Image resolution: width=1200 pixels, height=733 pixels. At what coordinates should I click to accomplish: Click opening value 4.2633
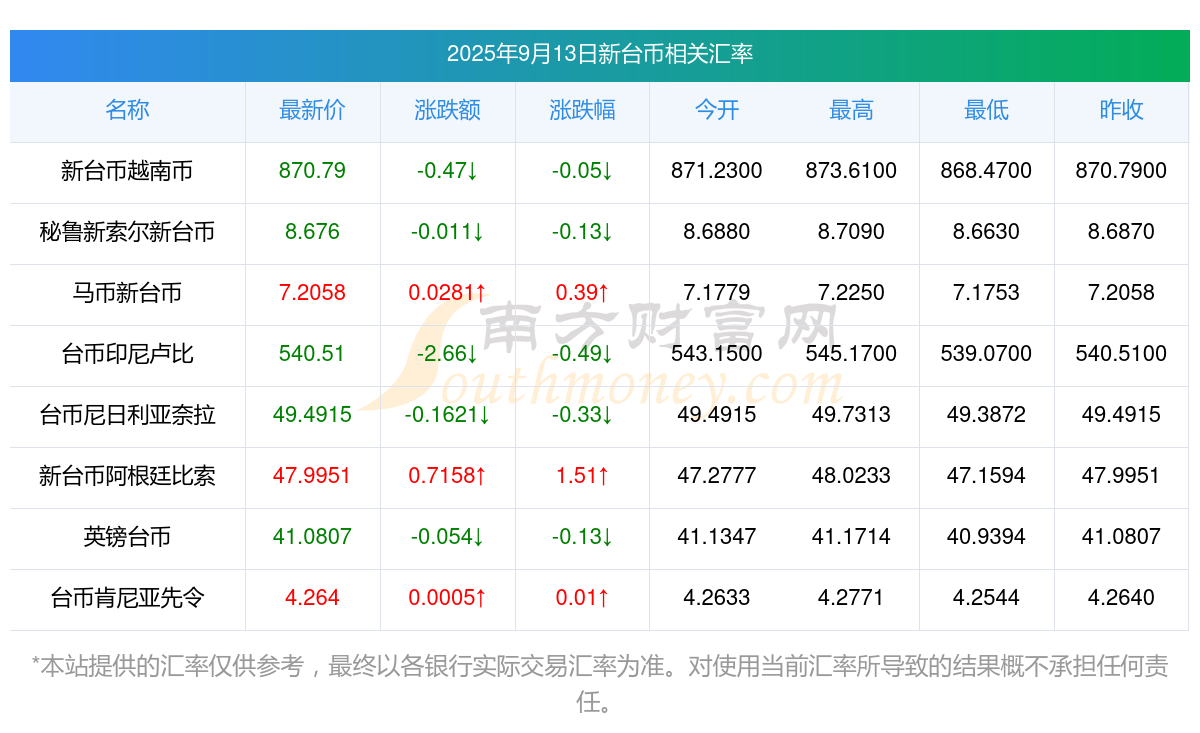717,598
